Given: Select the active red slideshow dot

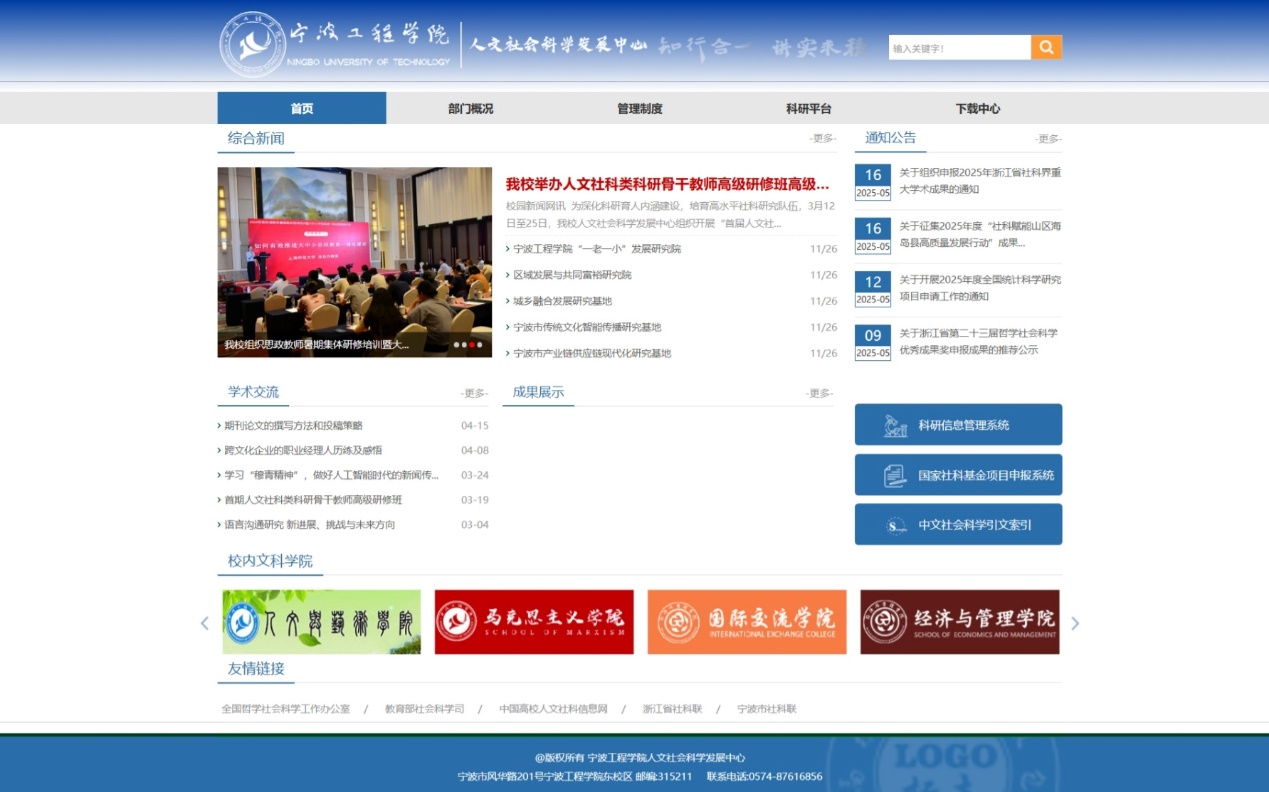Looking at the screenshot, I should [x=472, y=345].
